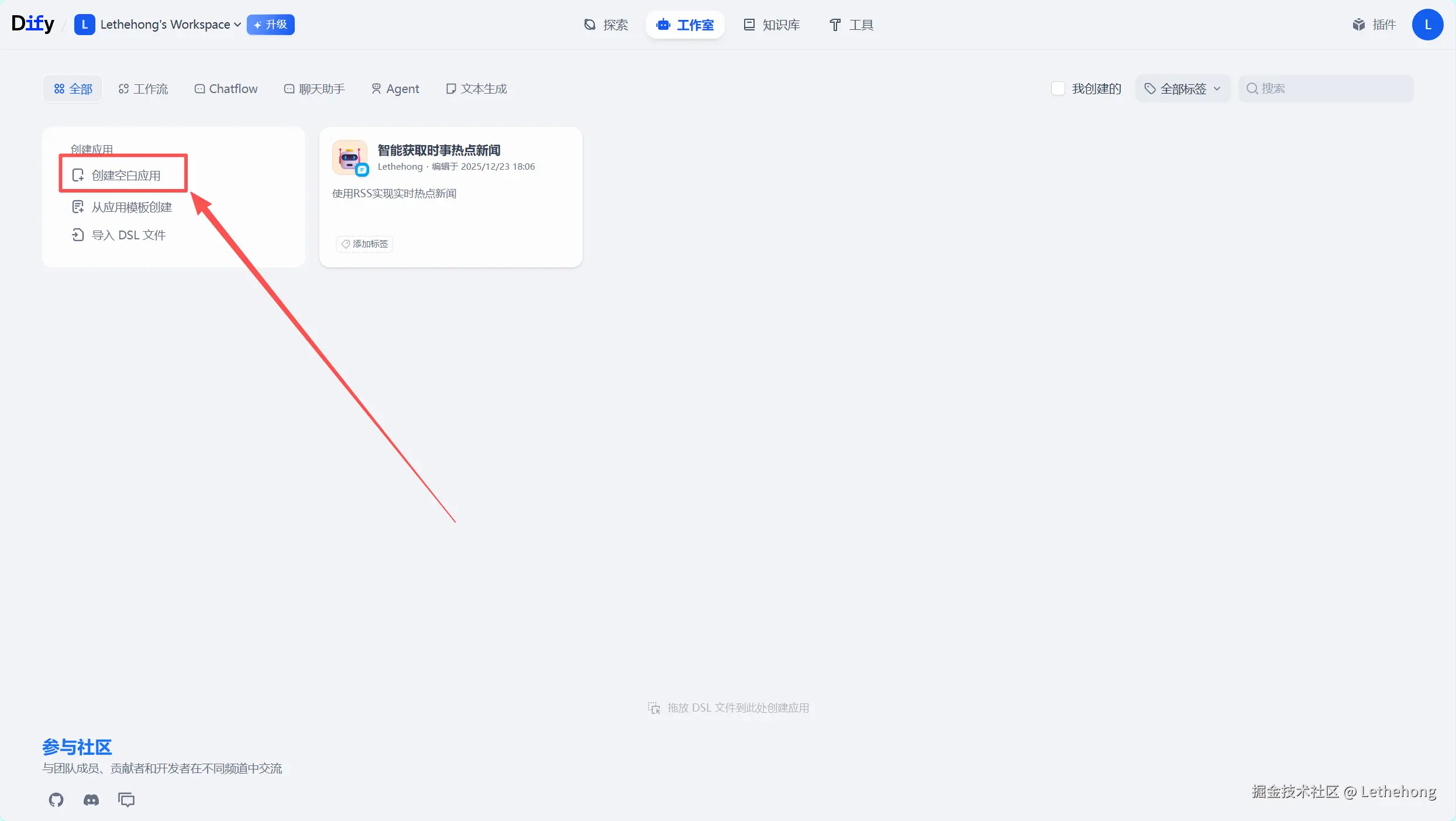
Task: Click the Dify logo
Action: pyautogui.click(x=33, y=24)
